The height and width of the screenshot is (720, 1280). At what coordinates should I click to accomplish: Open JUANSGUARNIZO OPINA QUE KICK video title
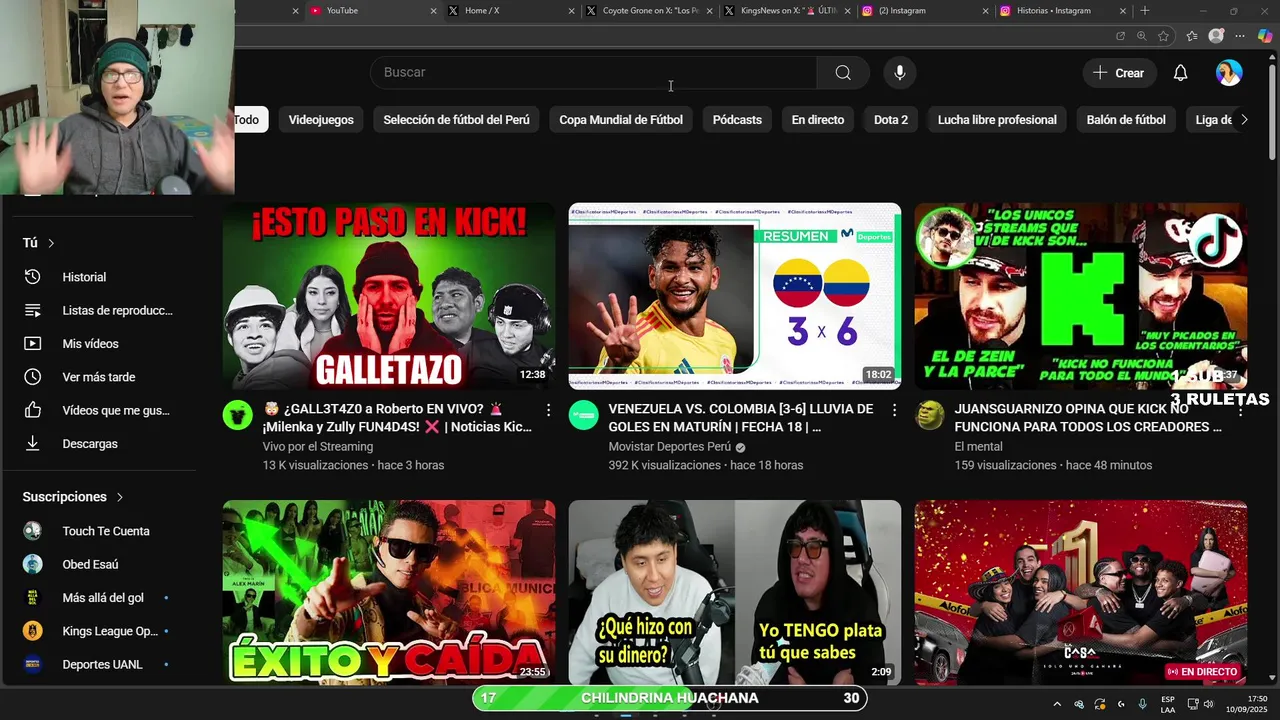pos(1088,418)
